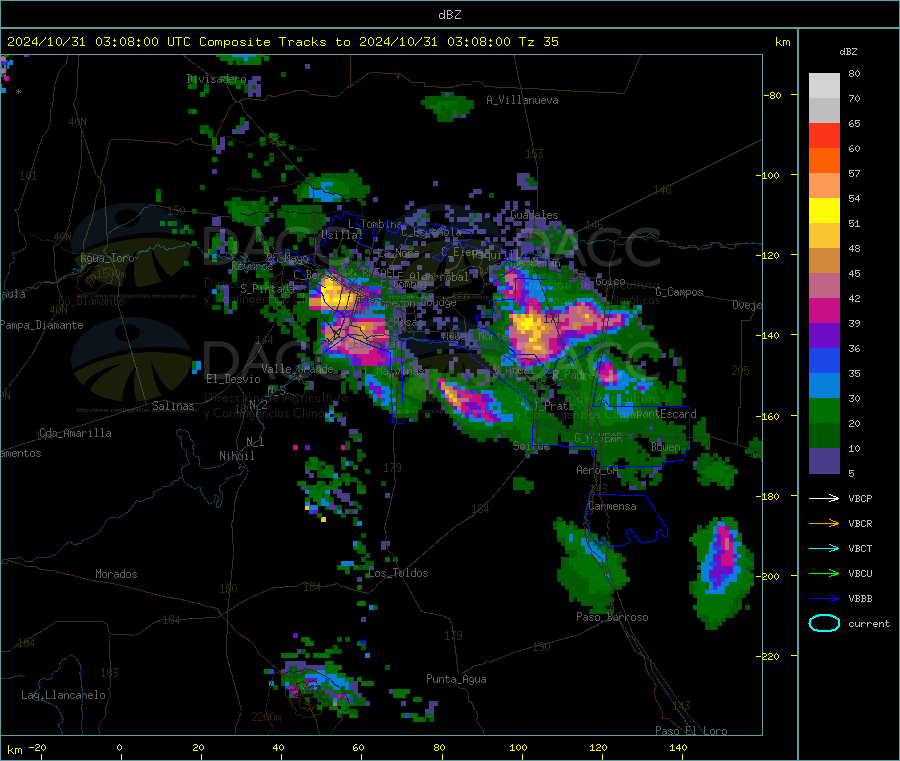Select the magenta 39-42 dBZ swatch
Image resolution: width=900 pixels, height=761 pixels.
tap(824, 310)
